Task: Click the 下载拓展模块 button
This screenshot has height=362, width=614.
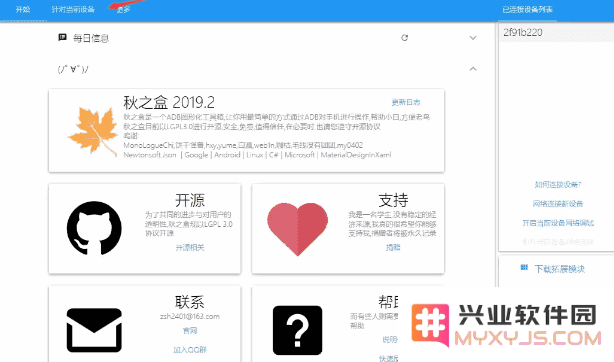Action: pos(560,269)
